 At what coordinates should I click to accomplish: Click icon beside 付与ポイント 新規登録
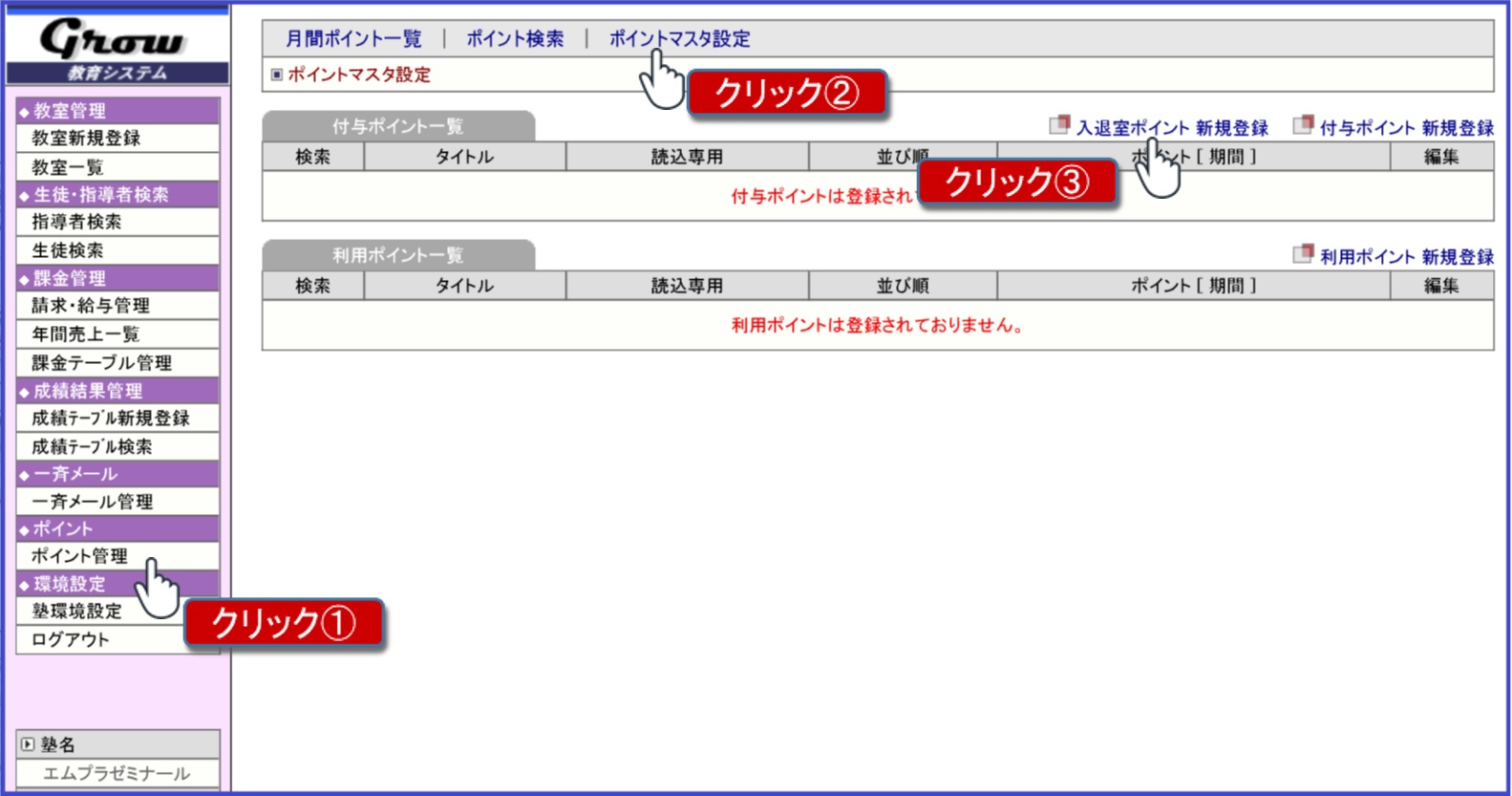click(1303, 125)
